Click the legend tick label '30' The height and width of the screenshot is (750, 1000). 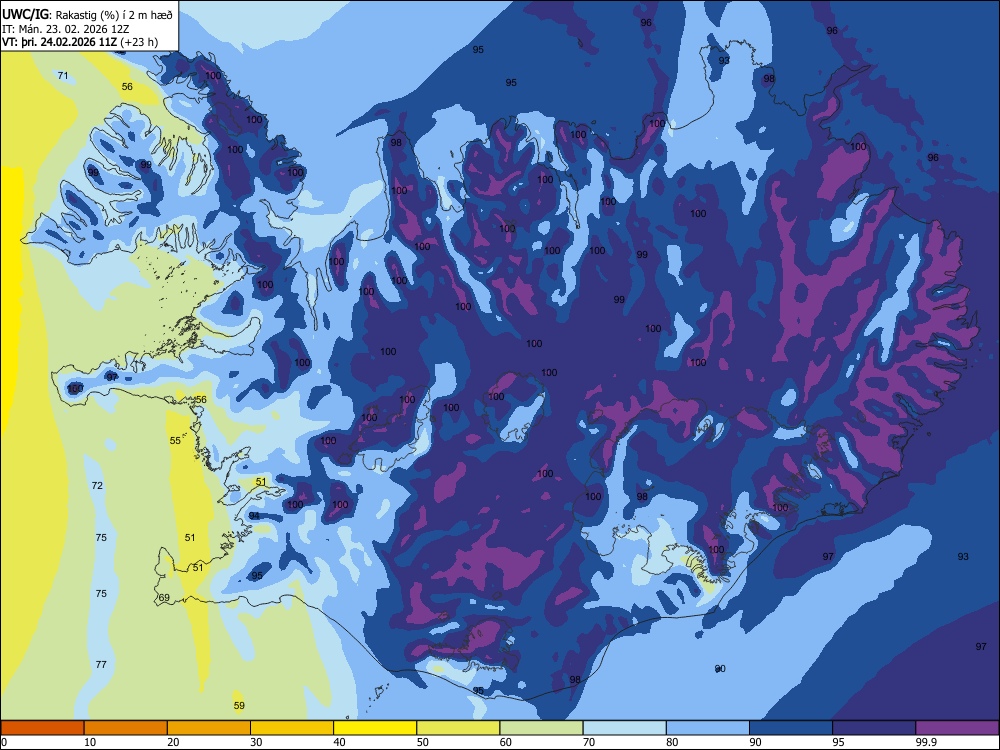[256, 742]
